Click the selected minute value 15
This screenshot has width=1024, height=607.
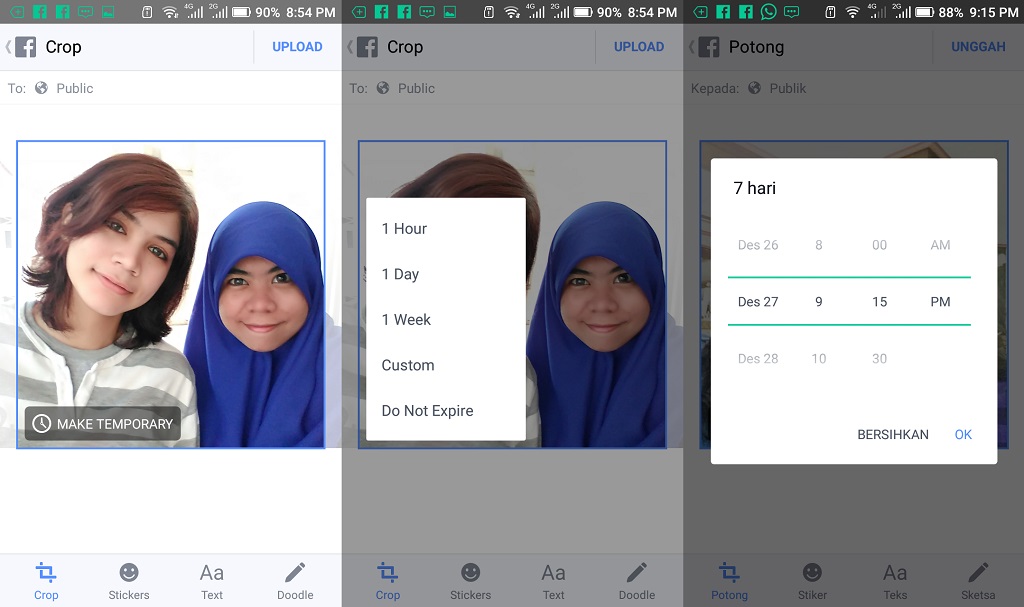[880, 302]
